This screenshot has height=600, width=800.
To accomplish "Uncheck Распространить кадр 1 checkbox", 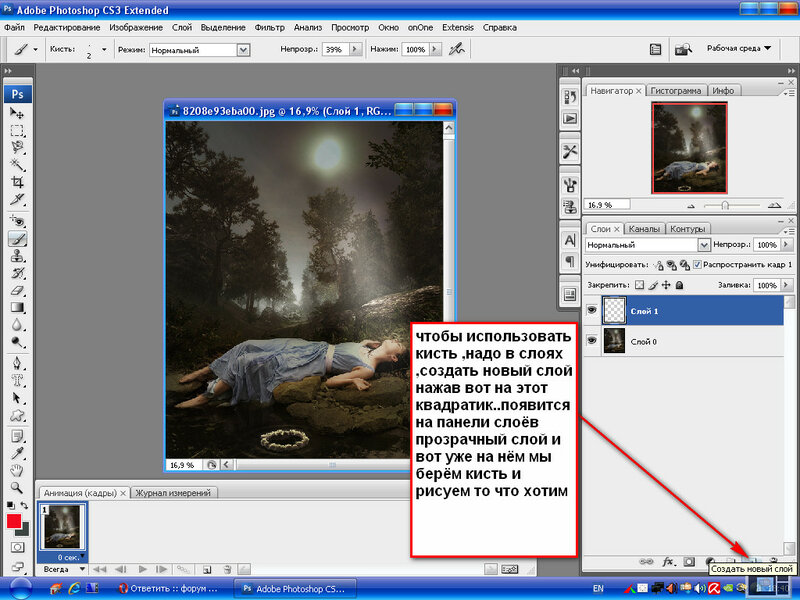I will pyautogui.click(x=696, y=265).
